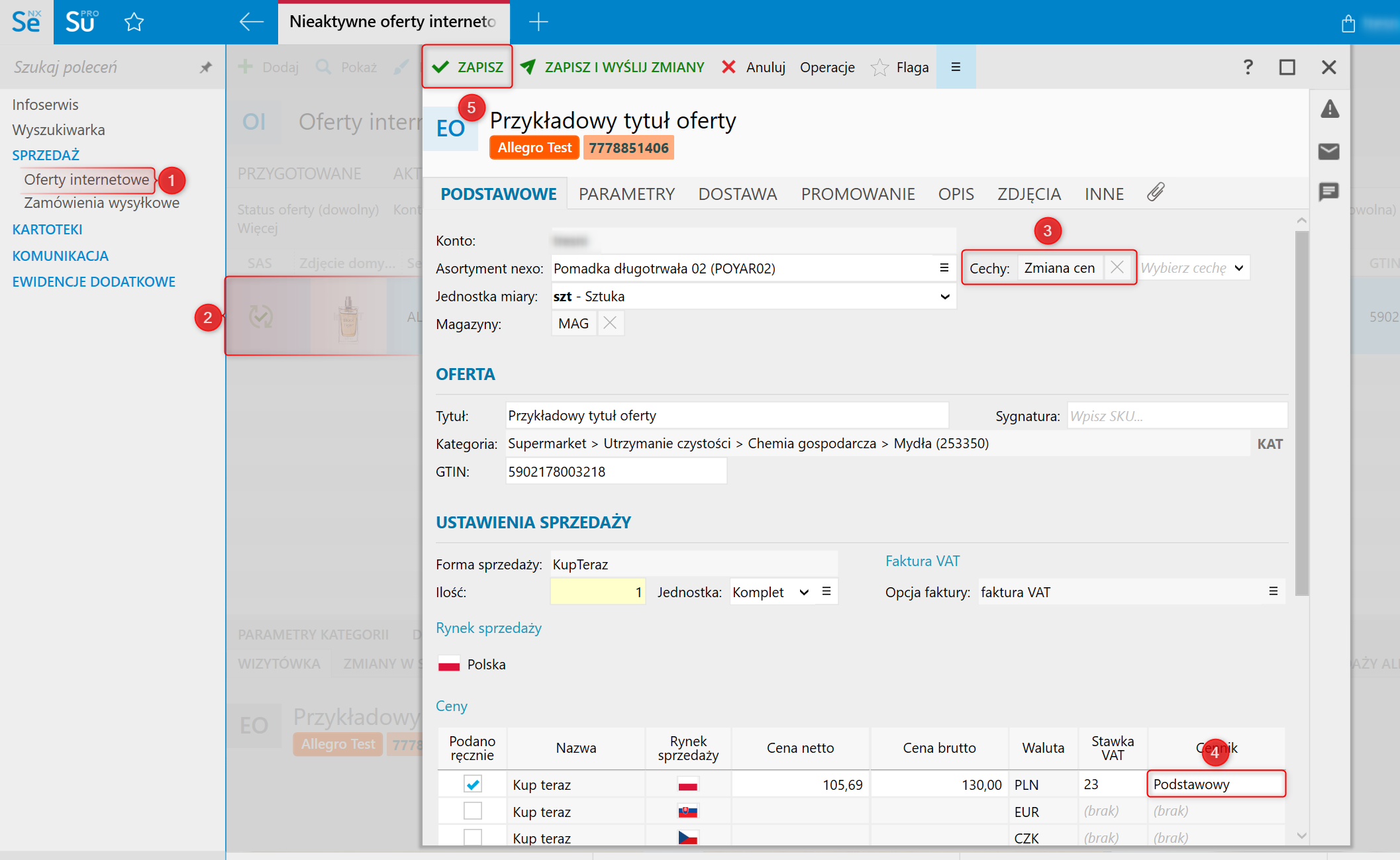The image size is (1400, 860).
Task: Remove the MAG warehouse tag
Action: pos(610,323)
